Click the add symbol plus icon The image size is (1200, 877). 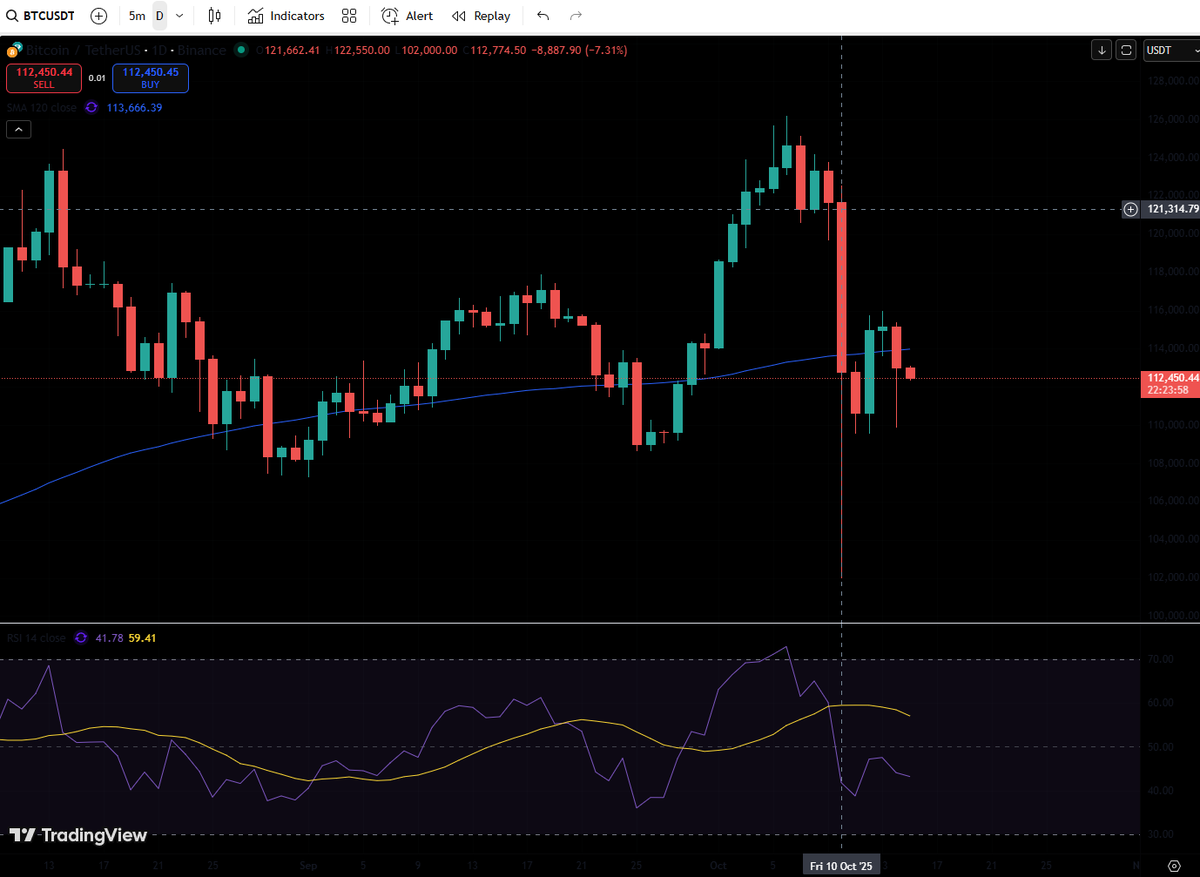98,16
